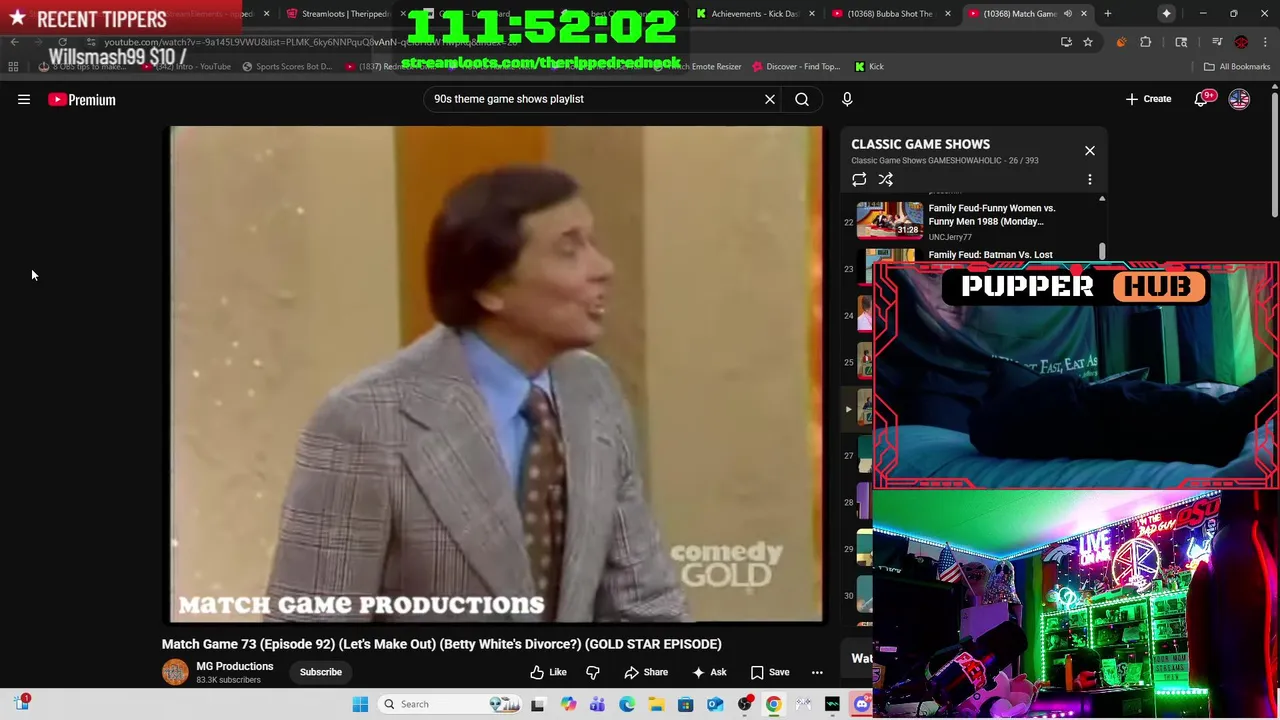Open File Explorer from taskbar
Screen dimensions: 1280x720
[656, 704]
